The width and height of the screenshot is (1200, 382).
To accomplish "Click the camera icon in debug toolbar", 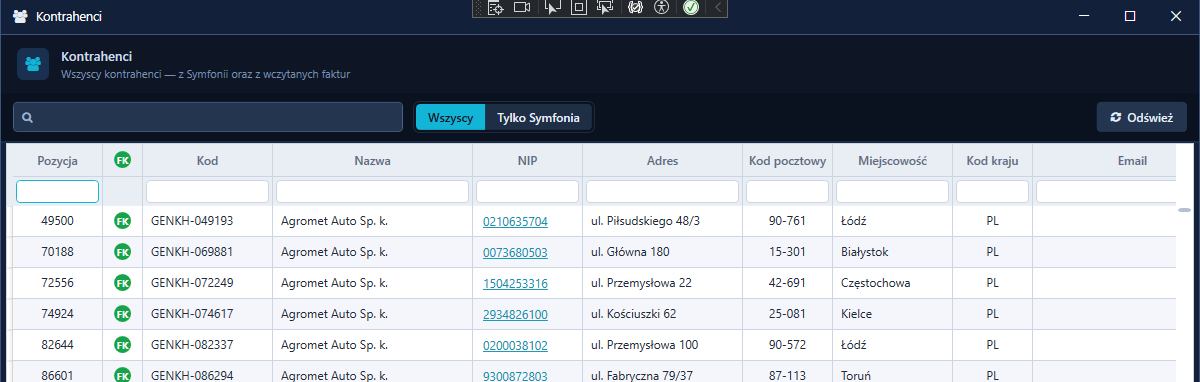I will point(522,8).
